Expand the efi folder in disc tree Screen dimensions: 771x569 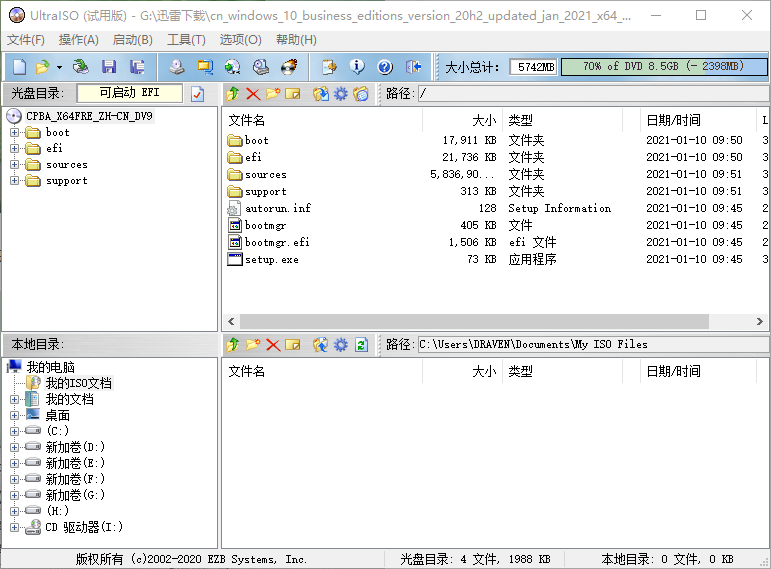point(15,149)
